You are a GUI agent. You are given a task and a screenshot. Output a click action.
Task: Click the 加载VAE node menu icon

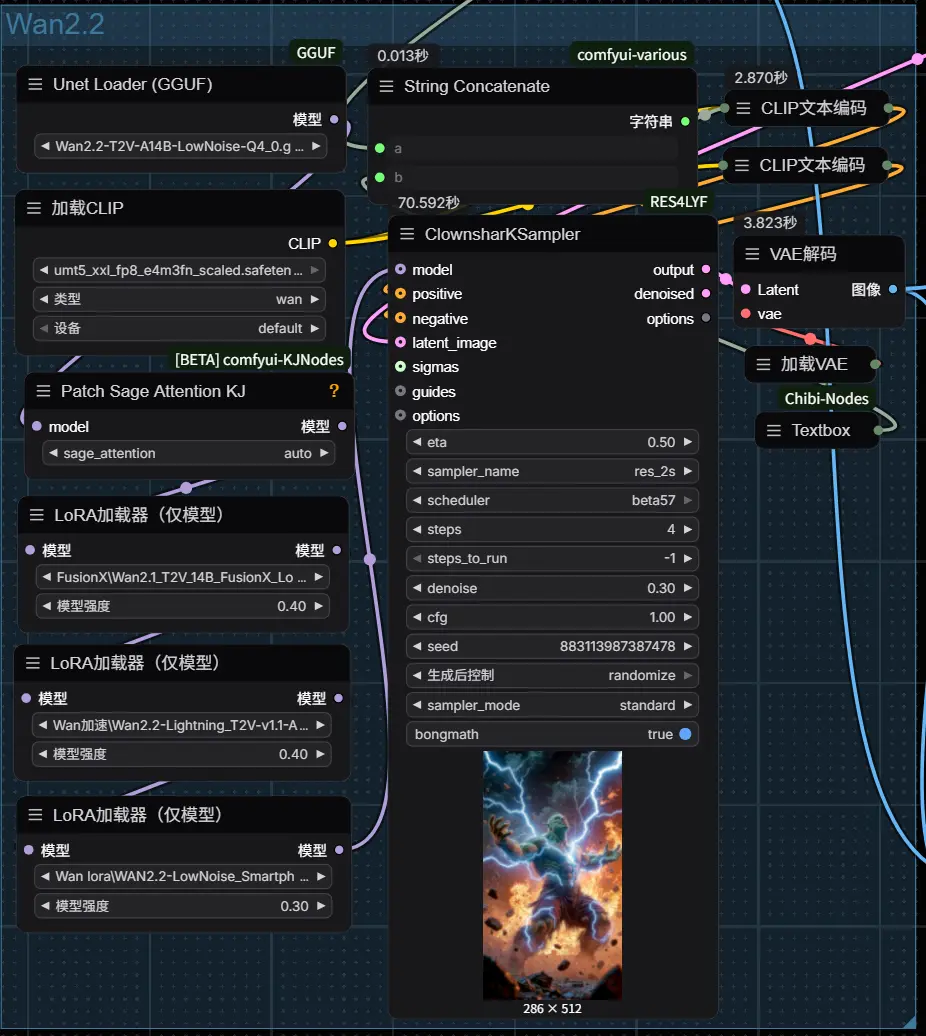(763, 364)
